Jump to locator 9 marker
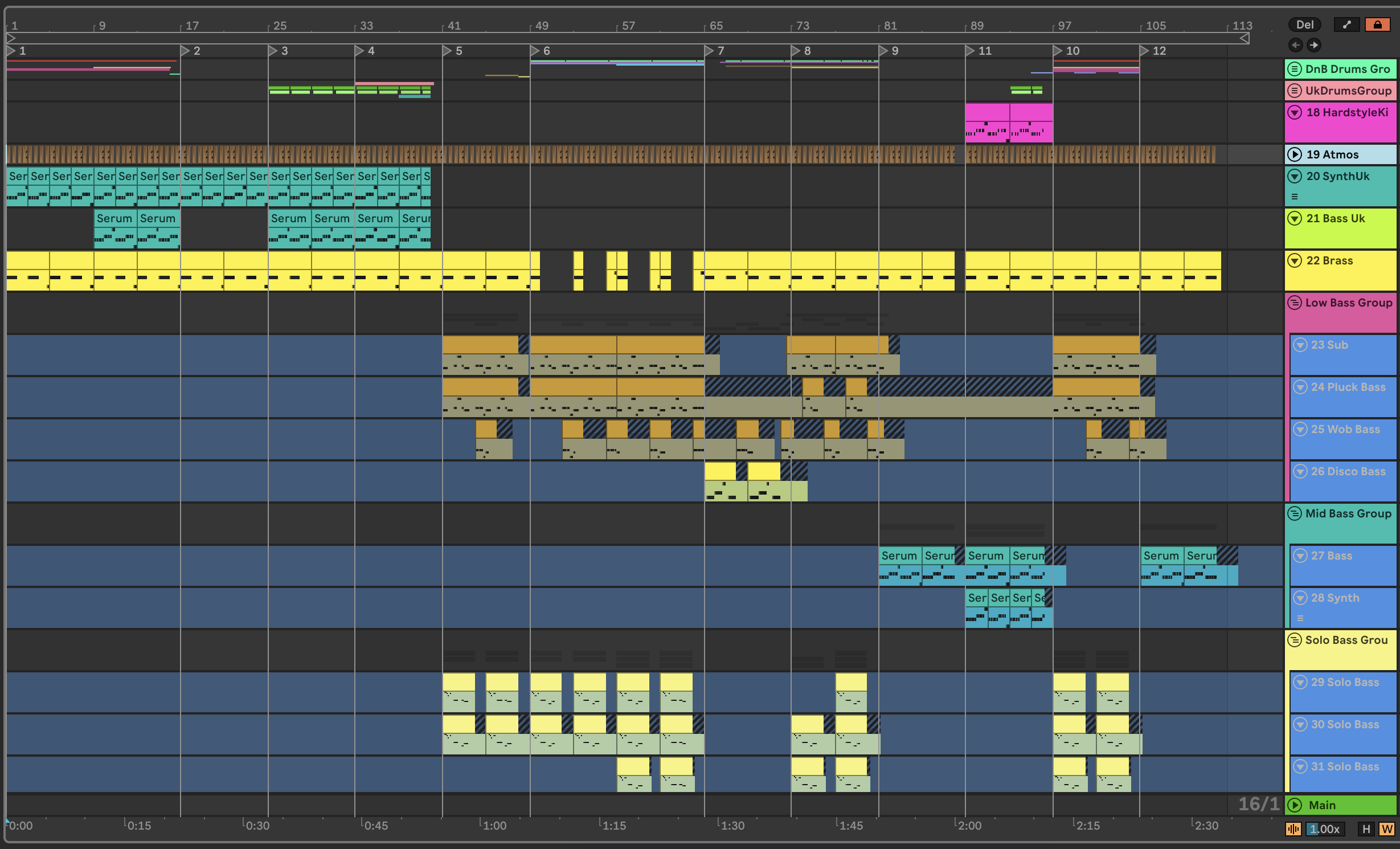 (883, 51)
